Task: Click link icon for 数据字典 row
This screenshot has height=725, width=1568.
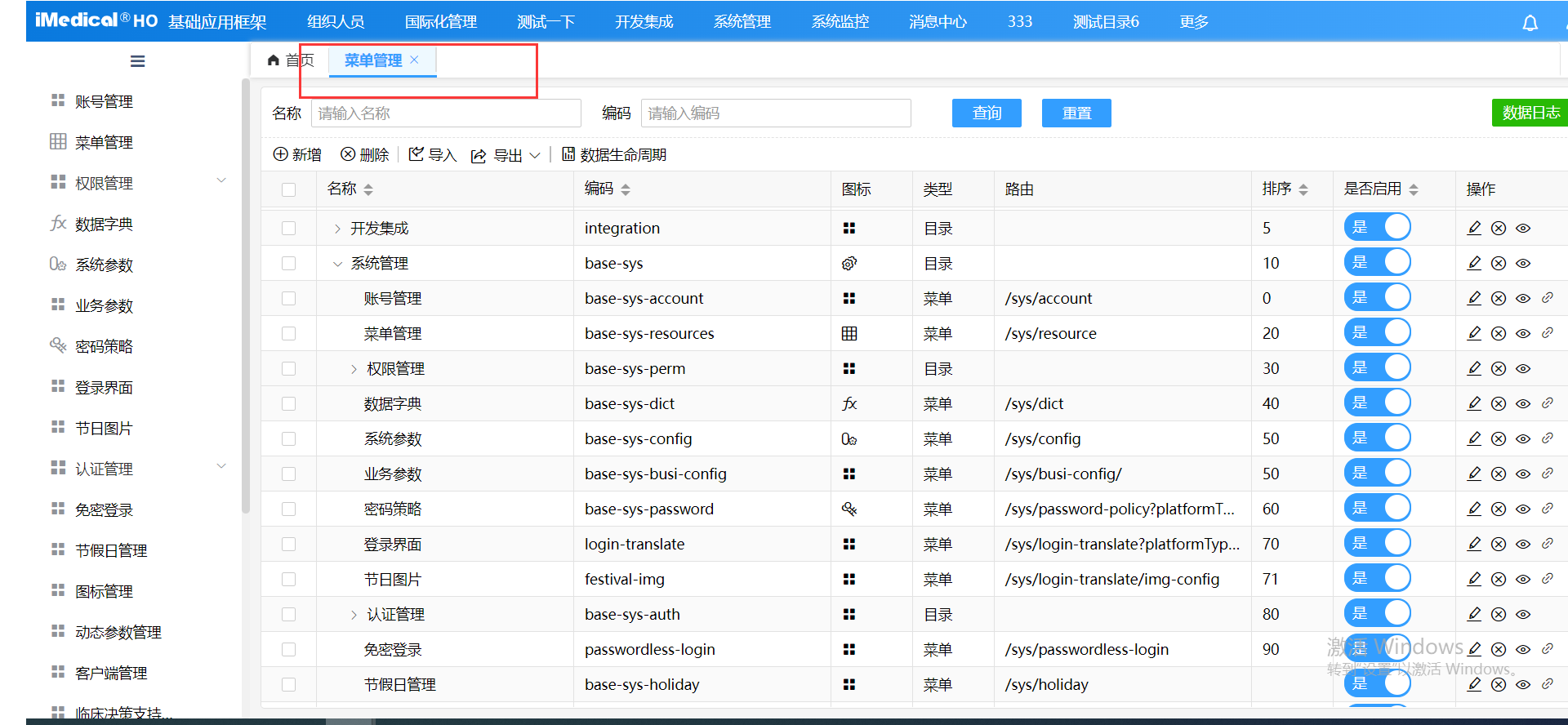Action: pos(1548,403)
